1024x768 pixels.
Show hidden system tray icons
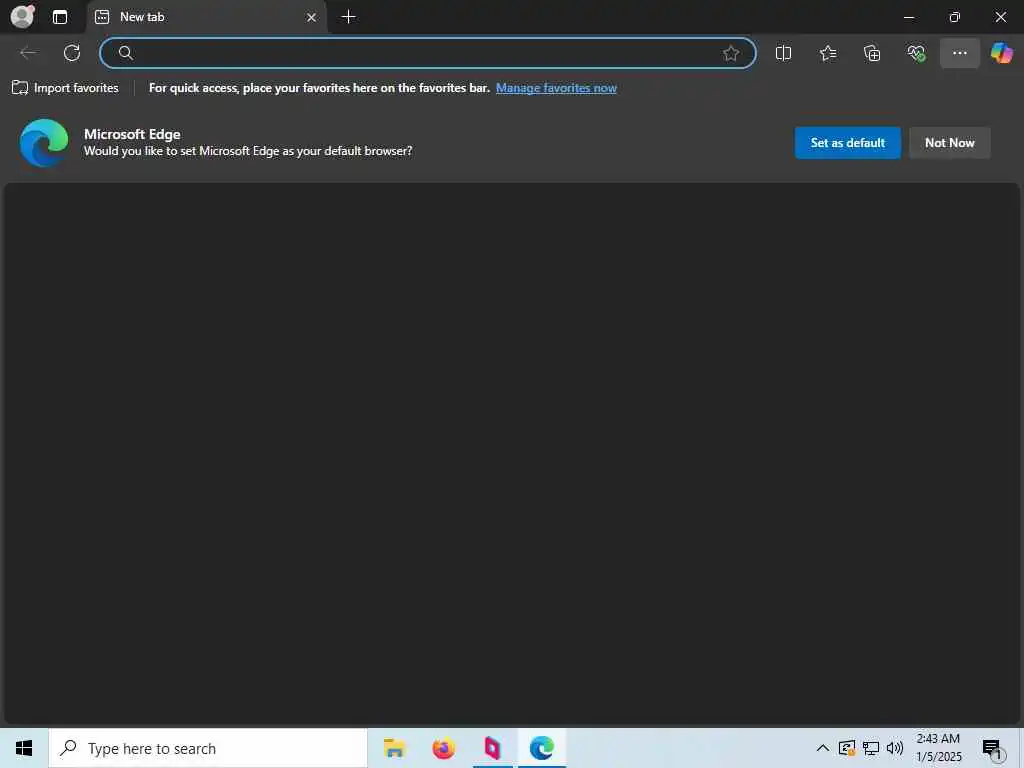pos(823,748)
